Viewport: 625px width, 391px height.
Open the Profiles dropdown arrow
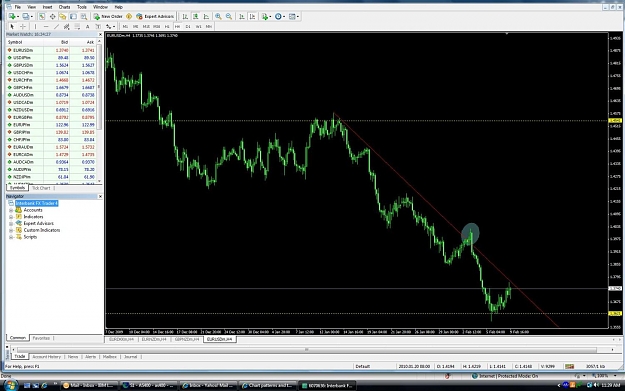pyautogui.click(x=31, y=17)
